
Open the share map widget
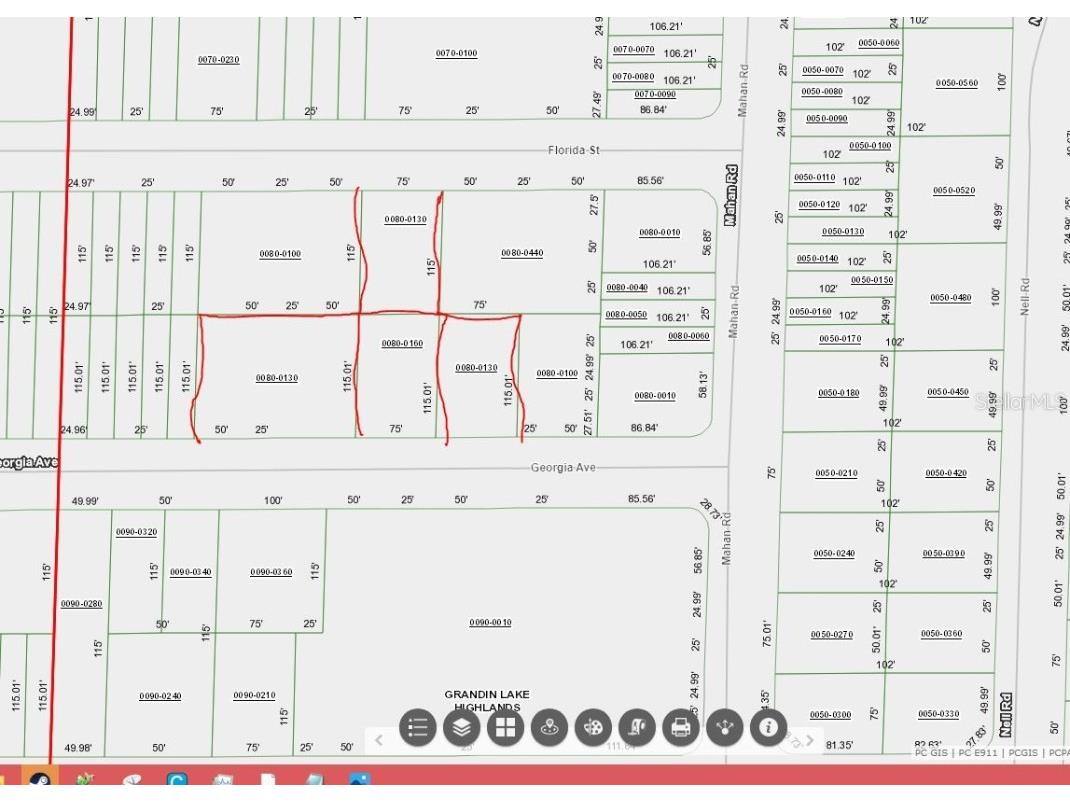[x=724, y=727]
